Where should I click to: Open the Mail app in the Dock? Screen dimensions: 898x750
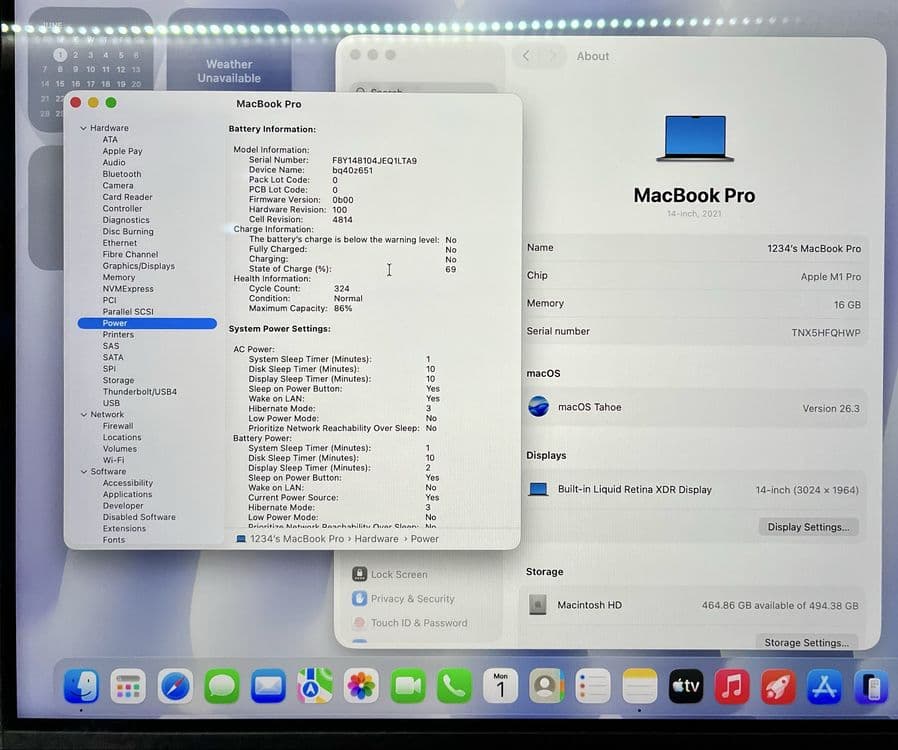click(268, 685)
